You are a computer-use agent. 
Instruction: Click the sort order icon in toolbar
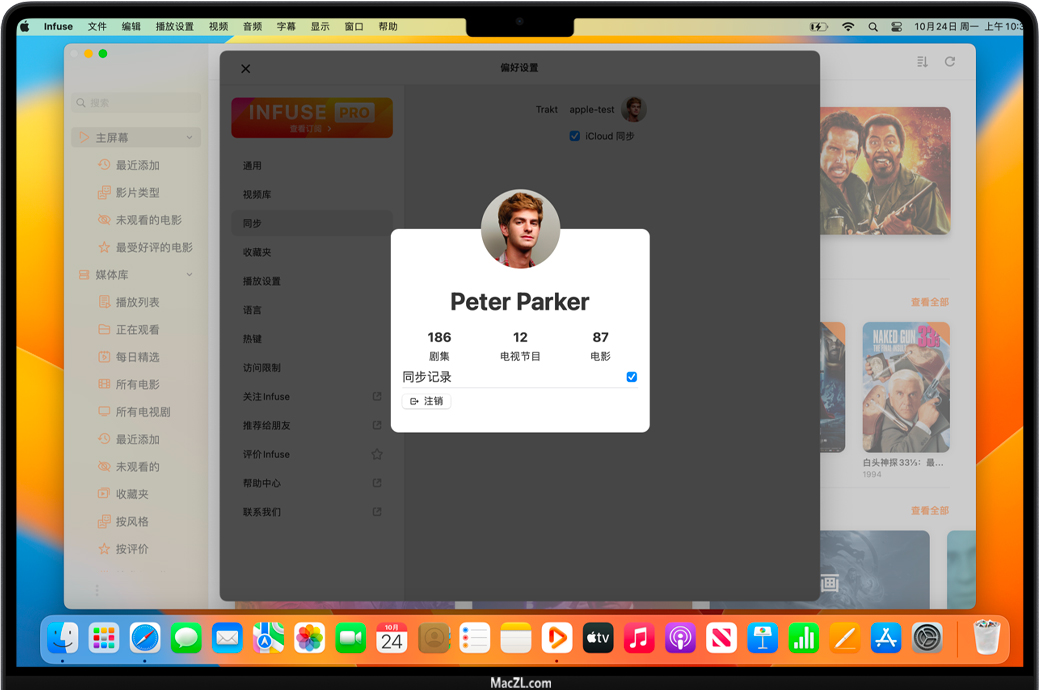922,62
